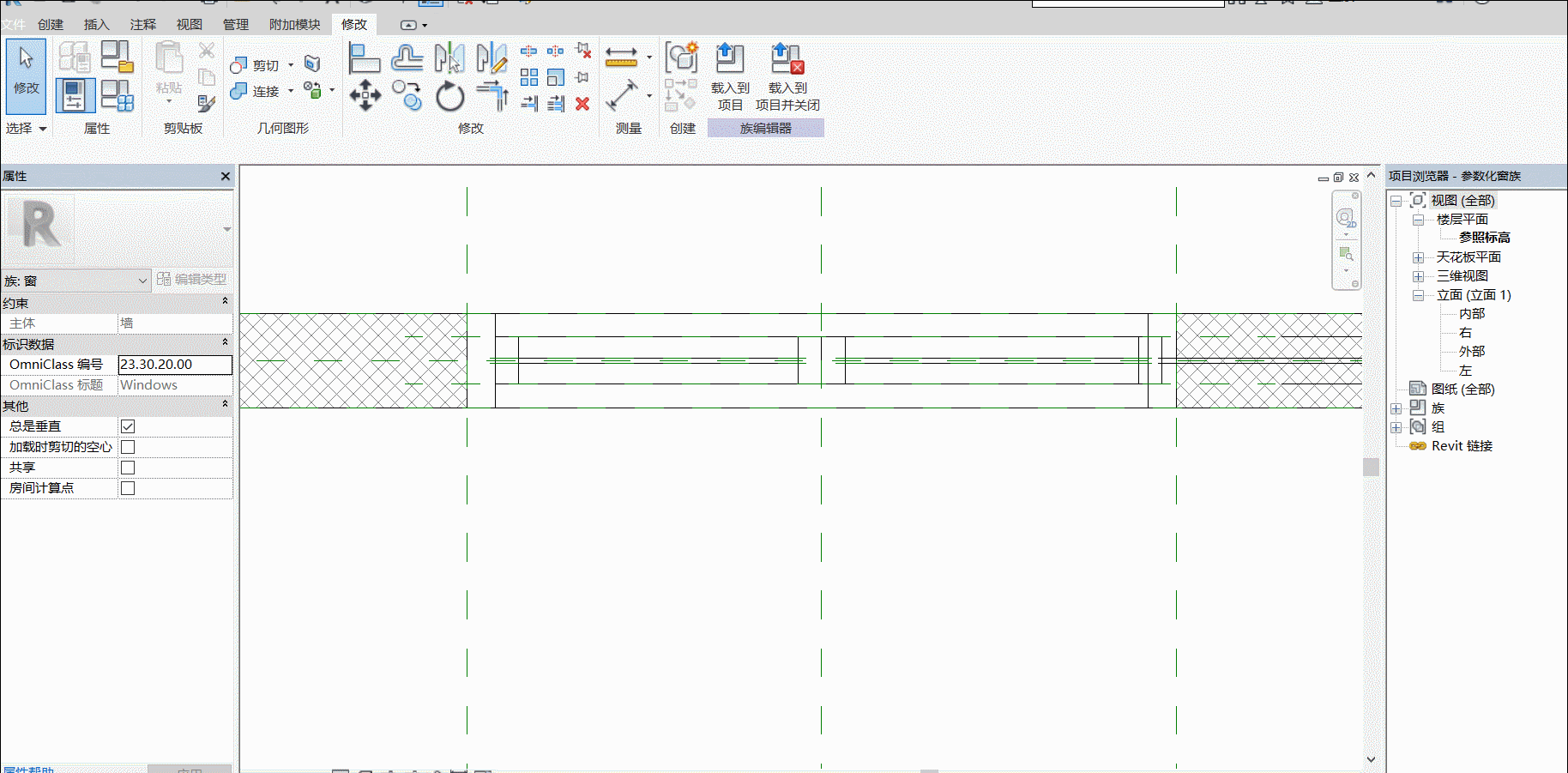Close the 属性 properties panel
Screen dimensions: 1568x773
(226, 176)
